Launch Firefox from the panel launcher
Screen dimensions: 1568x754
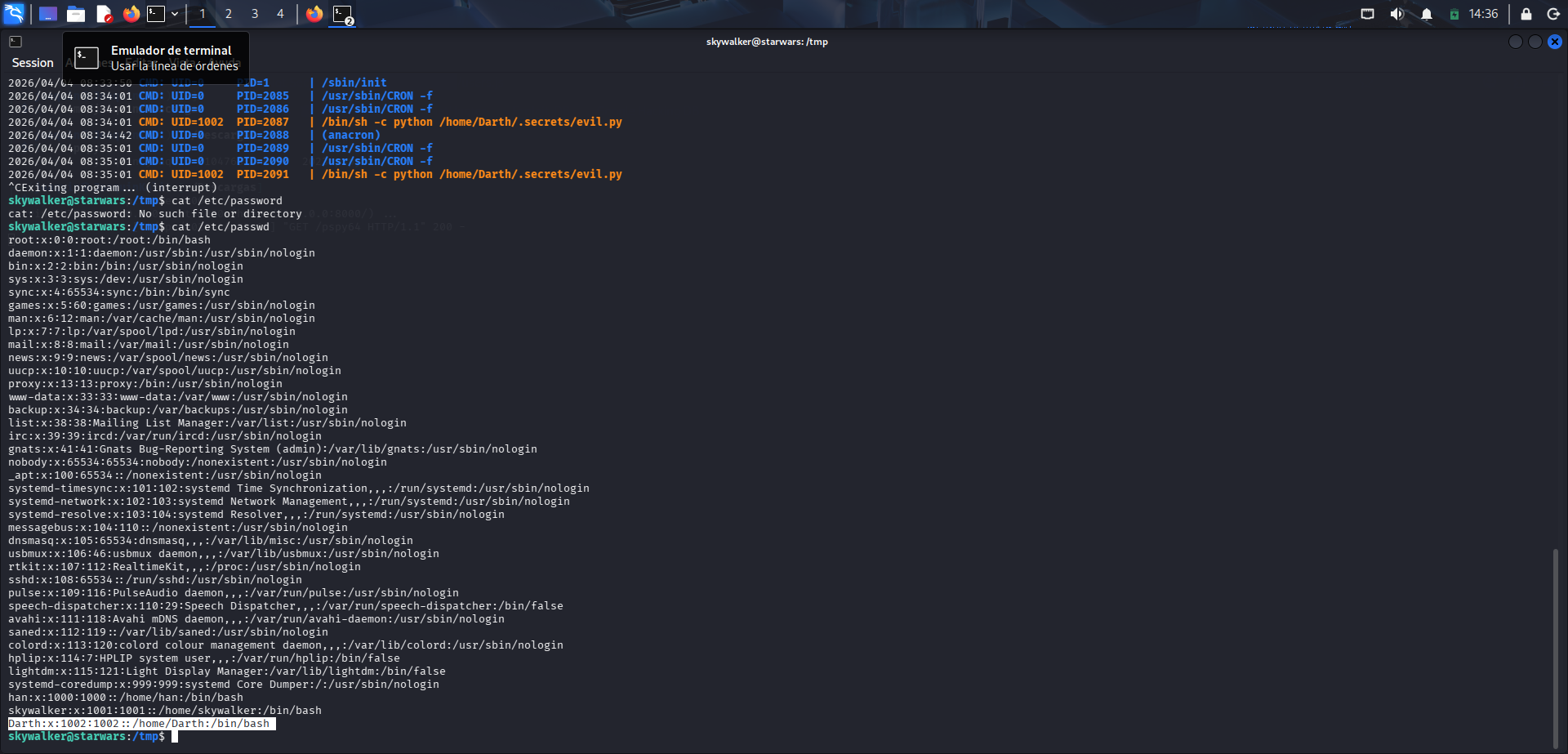131,14
